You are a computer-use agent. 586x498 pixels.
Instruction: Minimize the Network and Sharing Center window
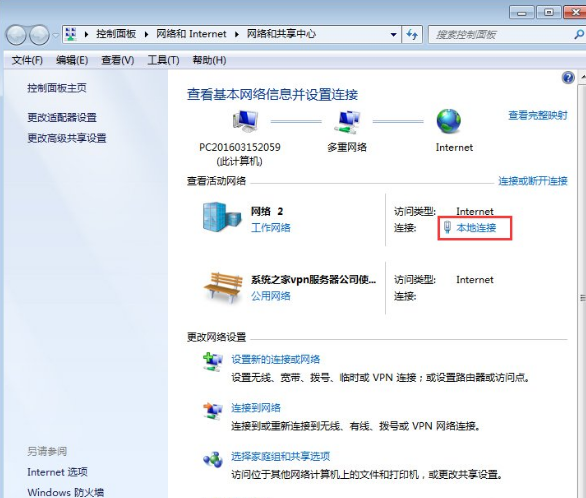coord(522,12)
